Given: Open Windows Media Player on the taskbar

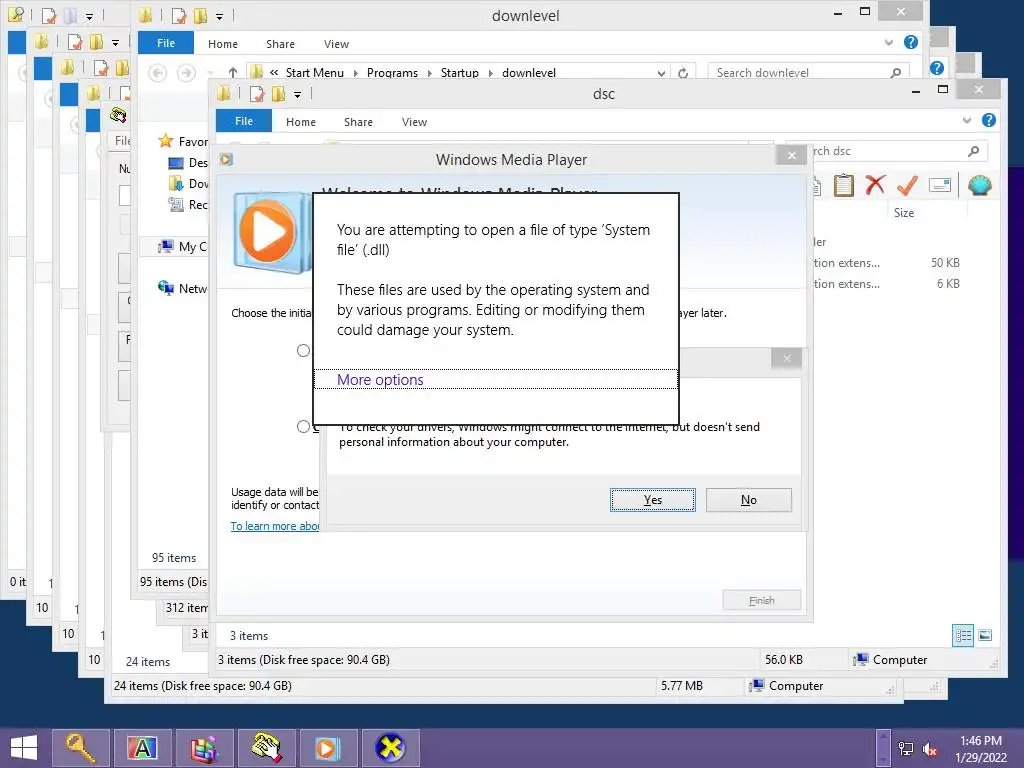Looking at the screenshot, I should pos(328,748).
